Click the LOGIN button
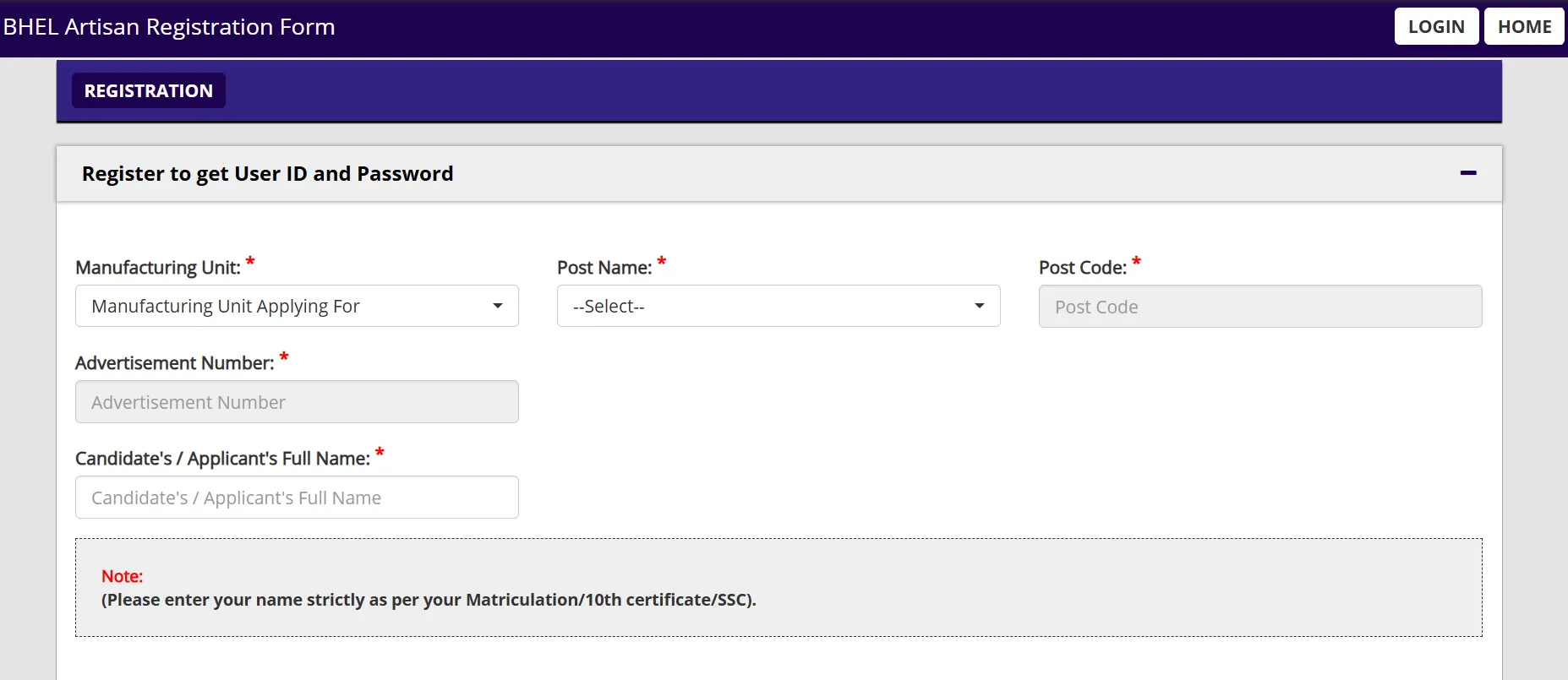Screen dimensions: 1568x680 [1436, 26]
